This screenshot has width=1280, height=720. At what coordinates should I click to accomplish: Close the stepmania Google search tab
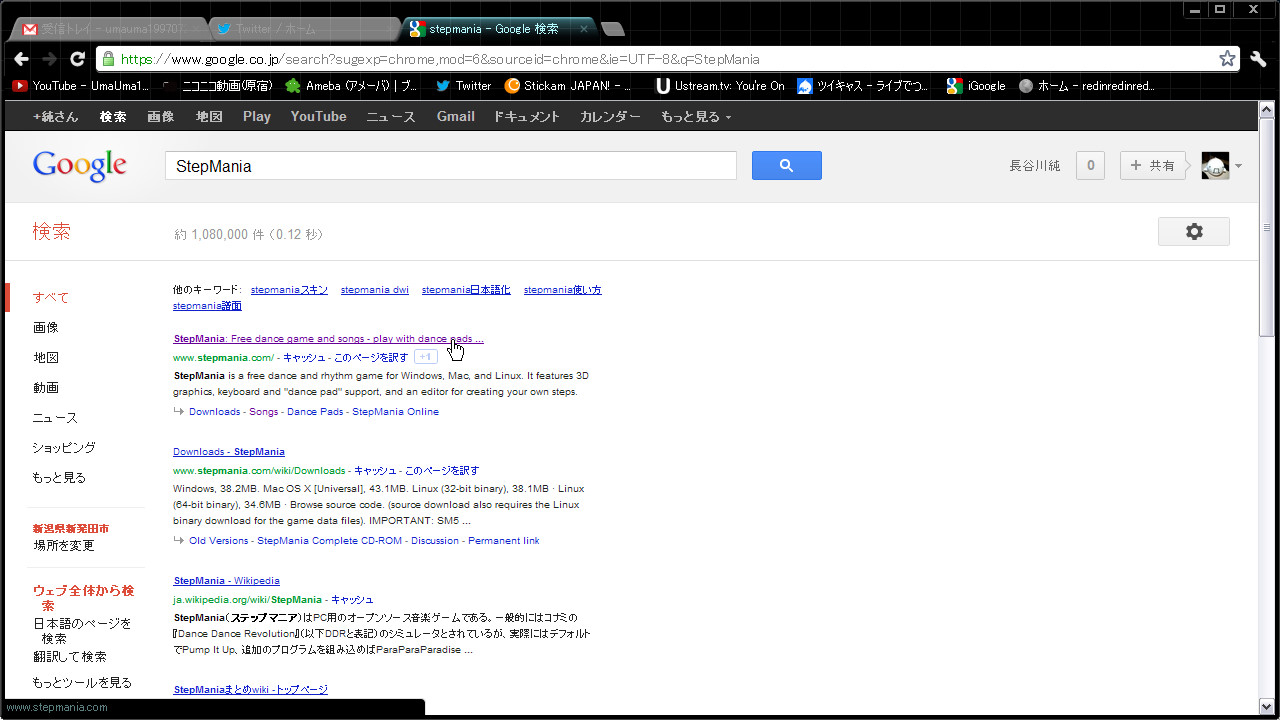pyautogui.click(x=584, y=29)
